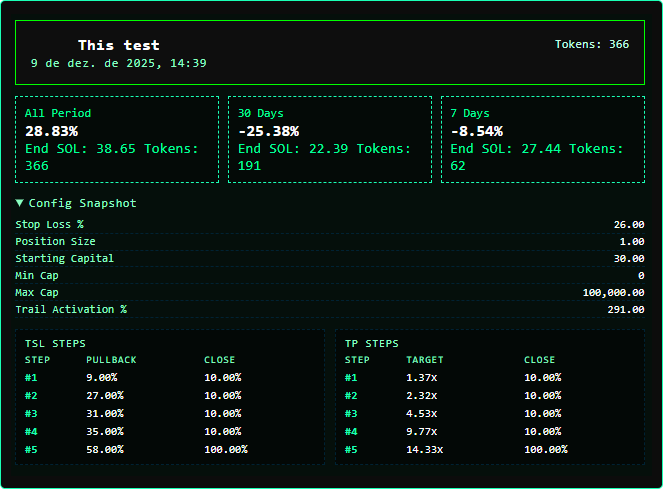Image resolution: width=663 pixels, height=489 pixels.
Task: Click the Stop Loss % value 26.00
Action: 629,225
